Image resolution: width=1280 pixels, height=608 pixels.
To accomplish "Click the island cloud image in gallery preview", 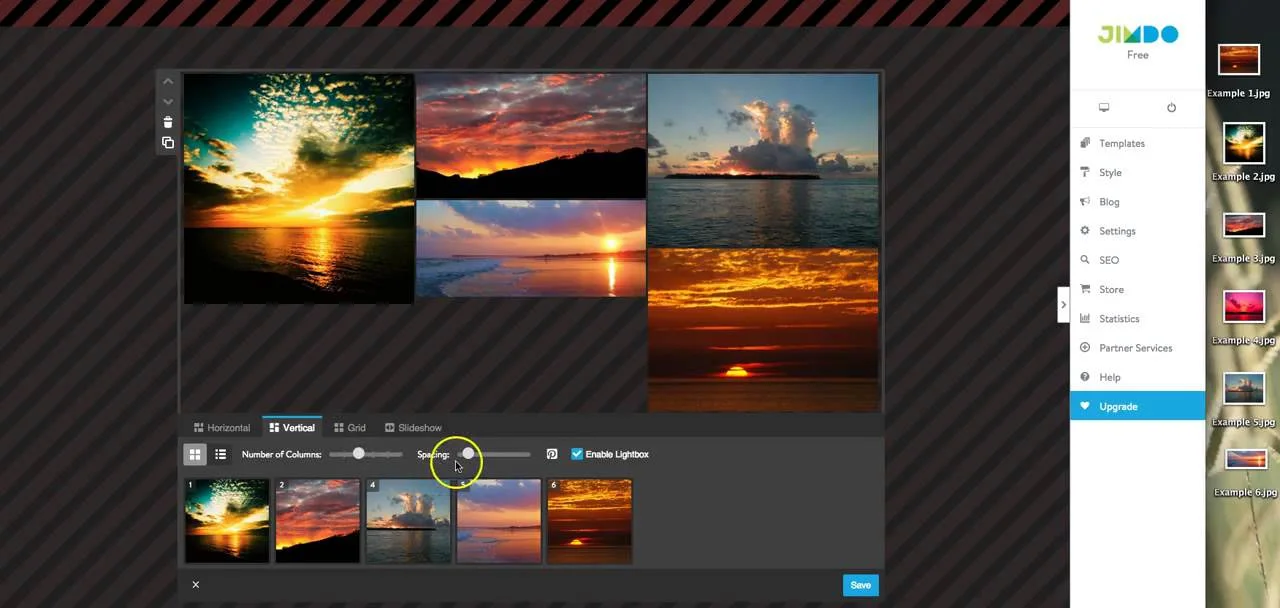I will (x=763, y=160).
